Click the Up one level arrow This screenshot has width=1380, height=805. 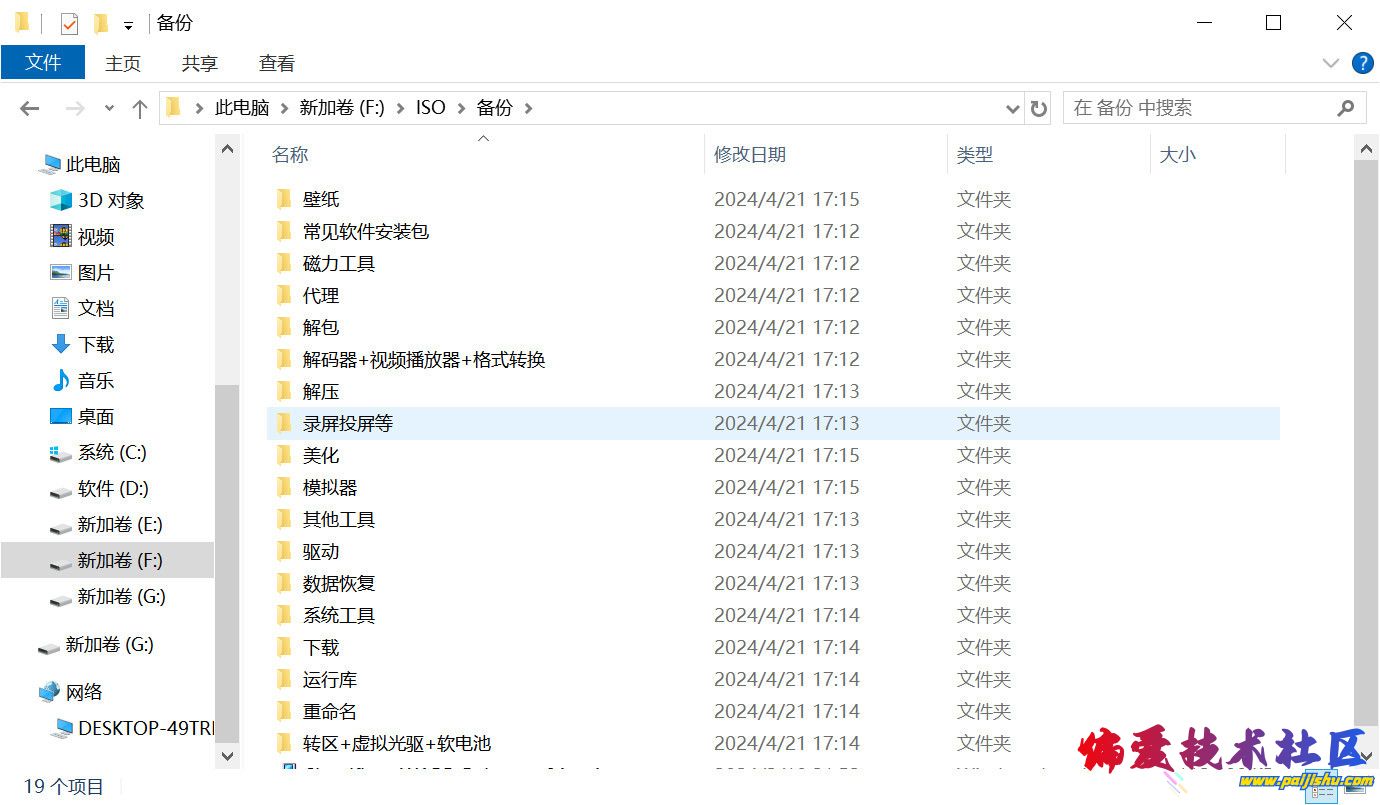click(x=140, y=108)
